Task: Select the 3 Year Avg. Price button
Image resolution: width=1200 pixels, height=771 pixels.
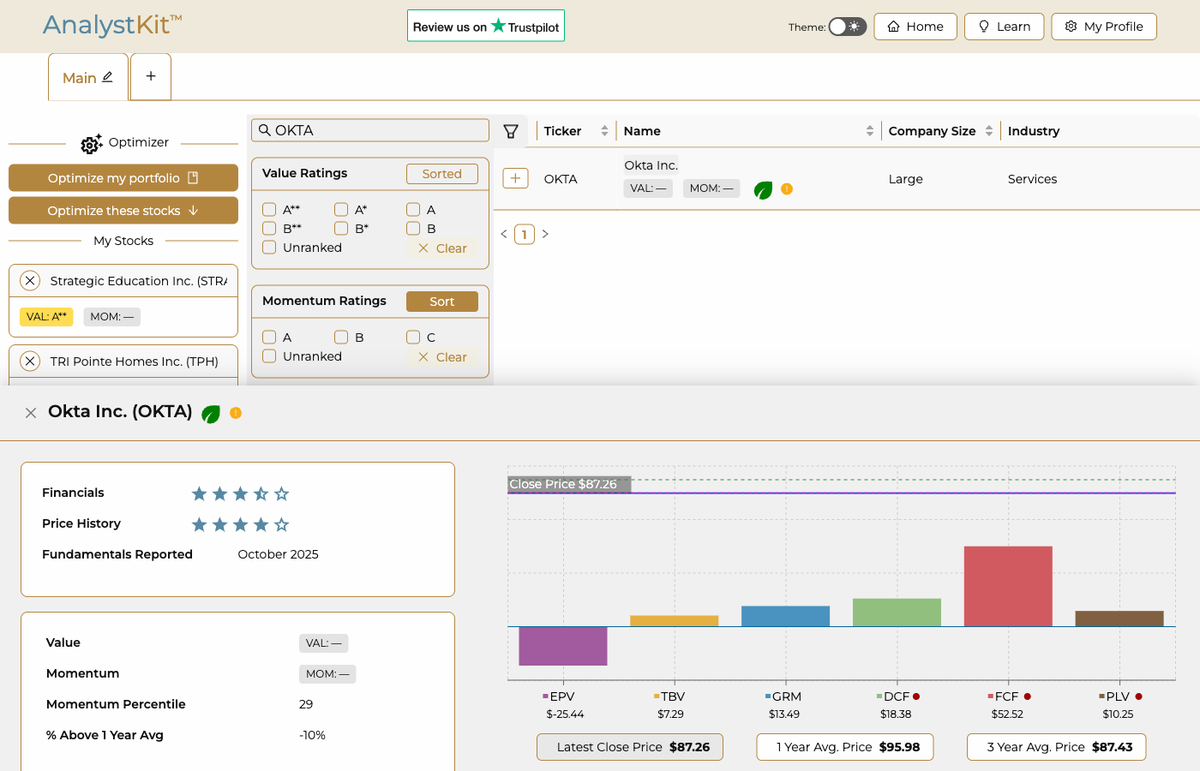Action: (x=1056, y=747)
